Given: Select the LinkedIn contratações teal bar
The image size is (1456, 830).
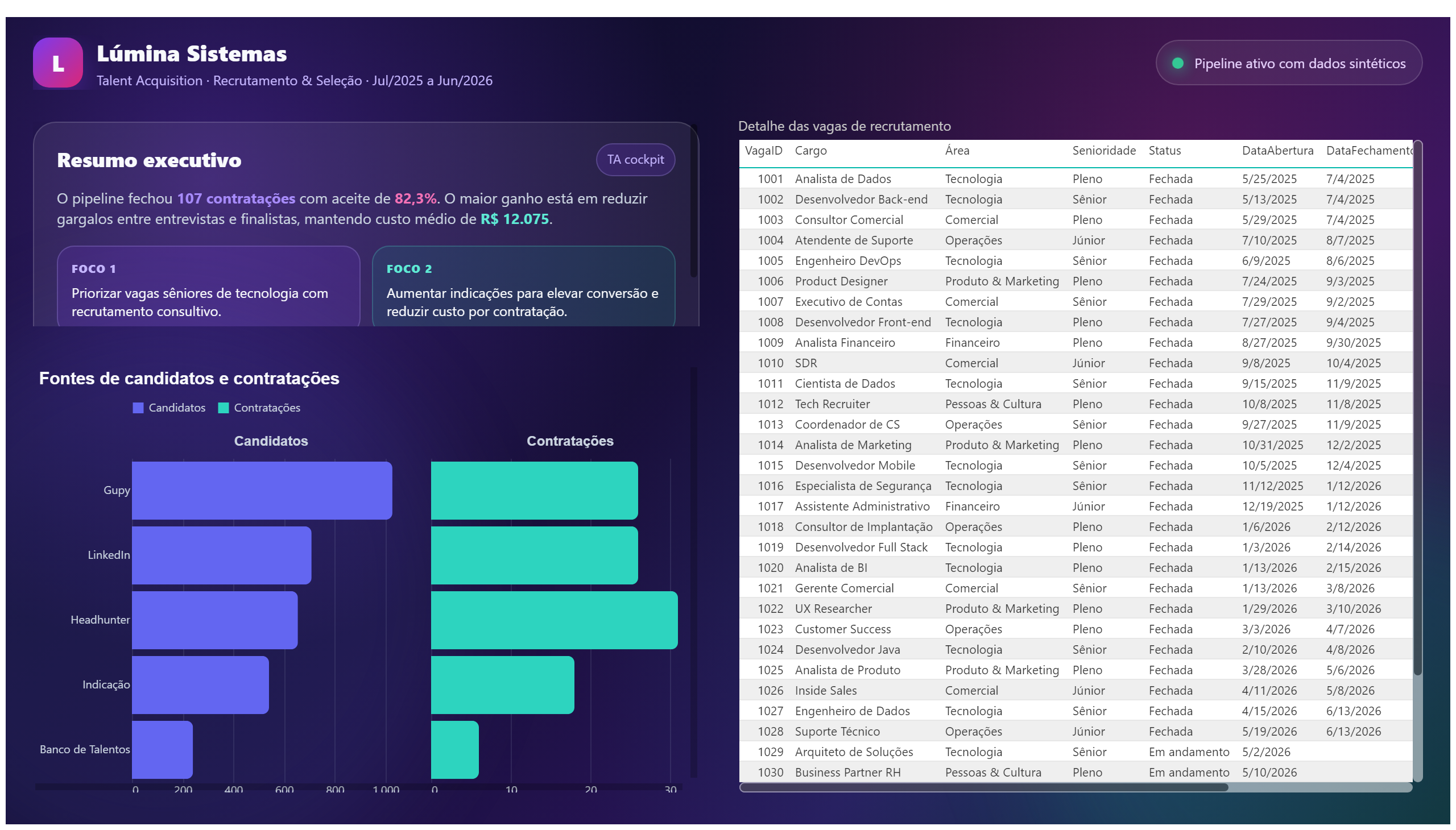Looking at the screenshot, I should coord(534,555).
